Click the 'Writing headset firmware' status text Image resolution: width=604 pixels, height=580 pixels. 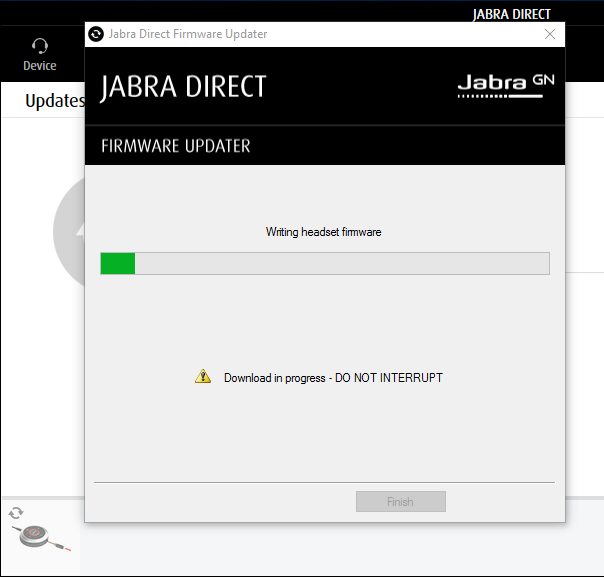[324, 232]
